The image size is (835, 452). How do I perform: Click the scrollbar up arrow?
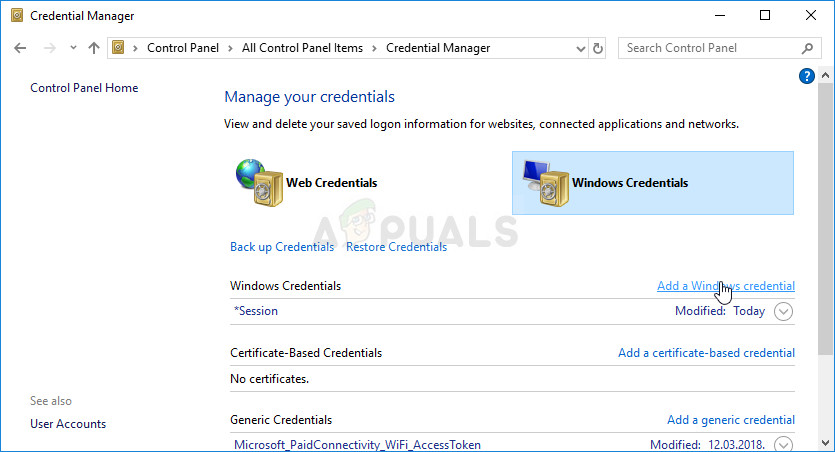pyautogui.click(x=825, y=75)
